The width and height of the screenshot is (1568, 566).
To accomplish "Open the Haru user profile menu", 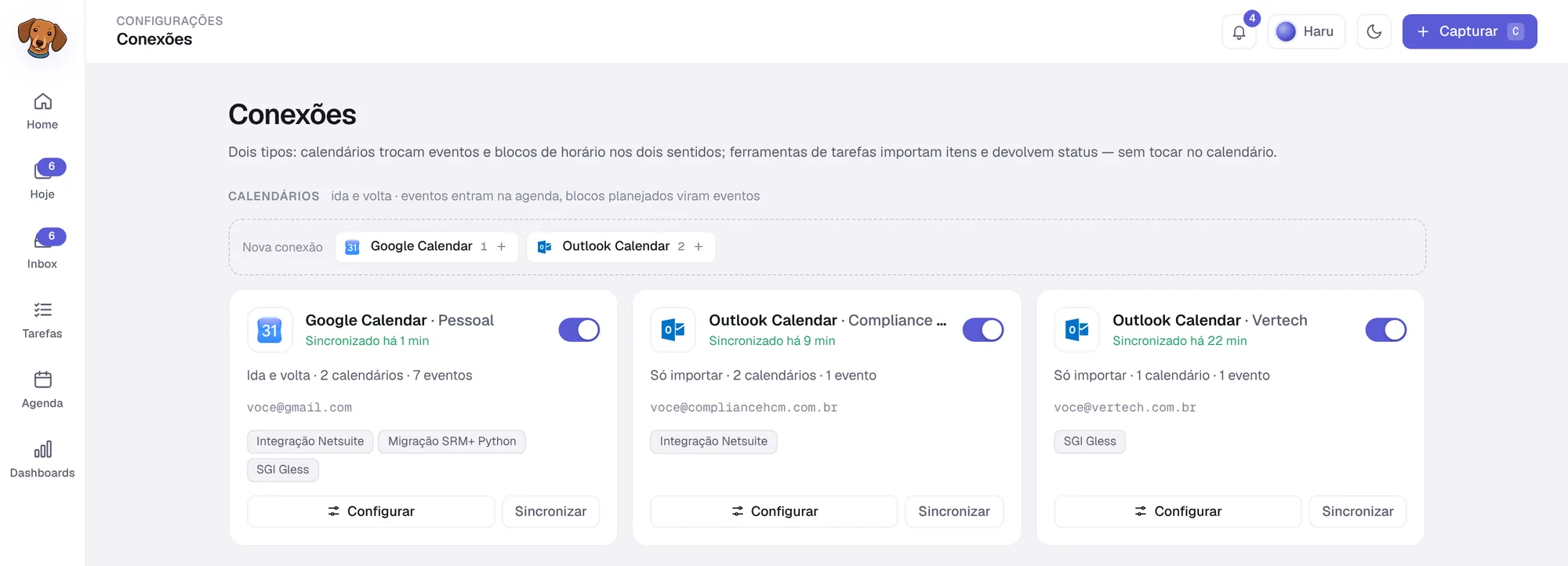I will (x=1306, y=32).
